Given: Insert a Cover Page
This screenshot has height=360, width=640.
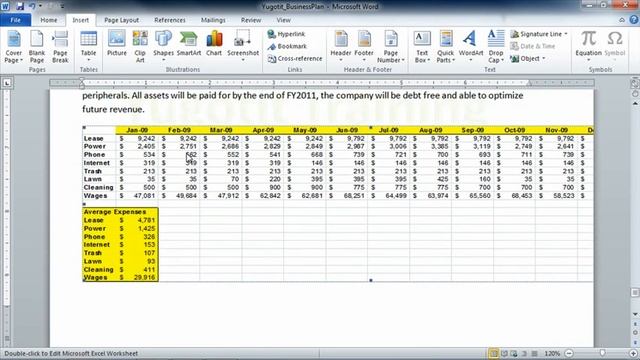Looking at the screenshot, I should point(13,47).
